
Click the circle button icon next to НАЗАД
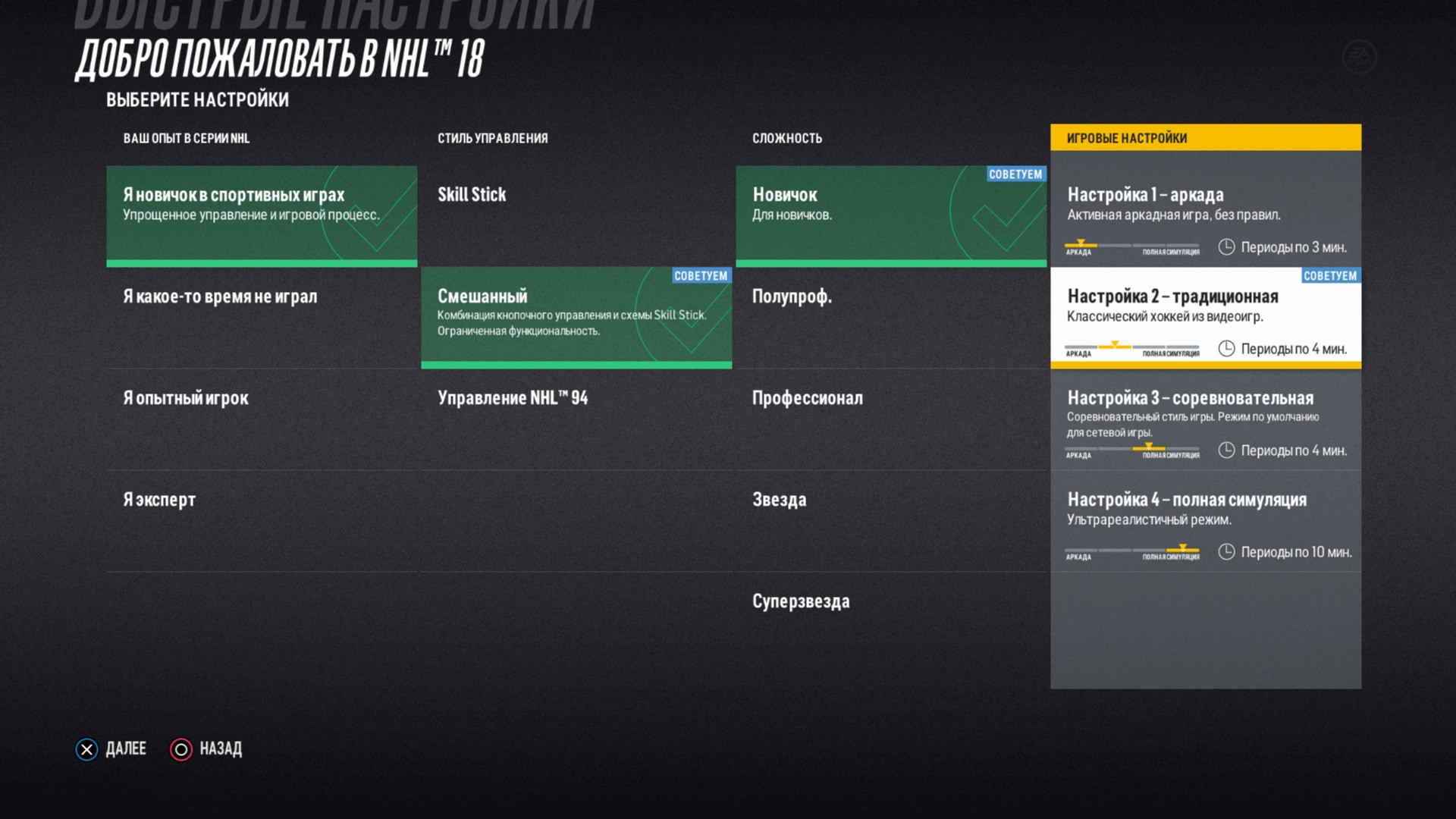click(181, 749)
